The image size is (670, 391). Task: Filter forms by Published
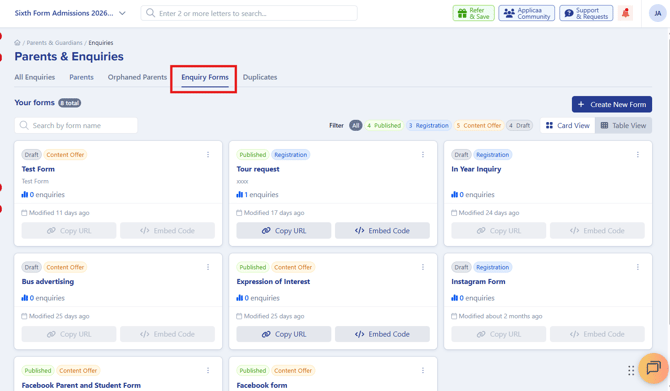384,126
